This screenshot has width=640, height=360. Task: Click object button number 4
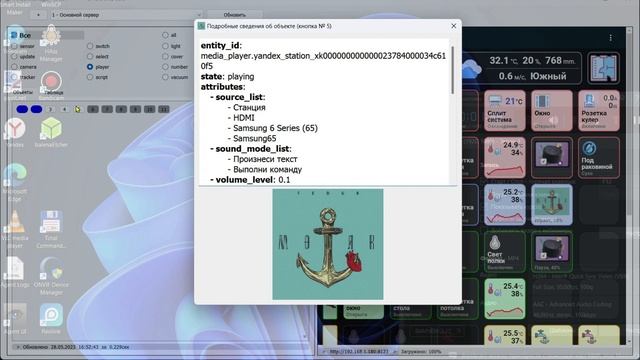point(64,109)
